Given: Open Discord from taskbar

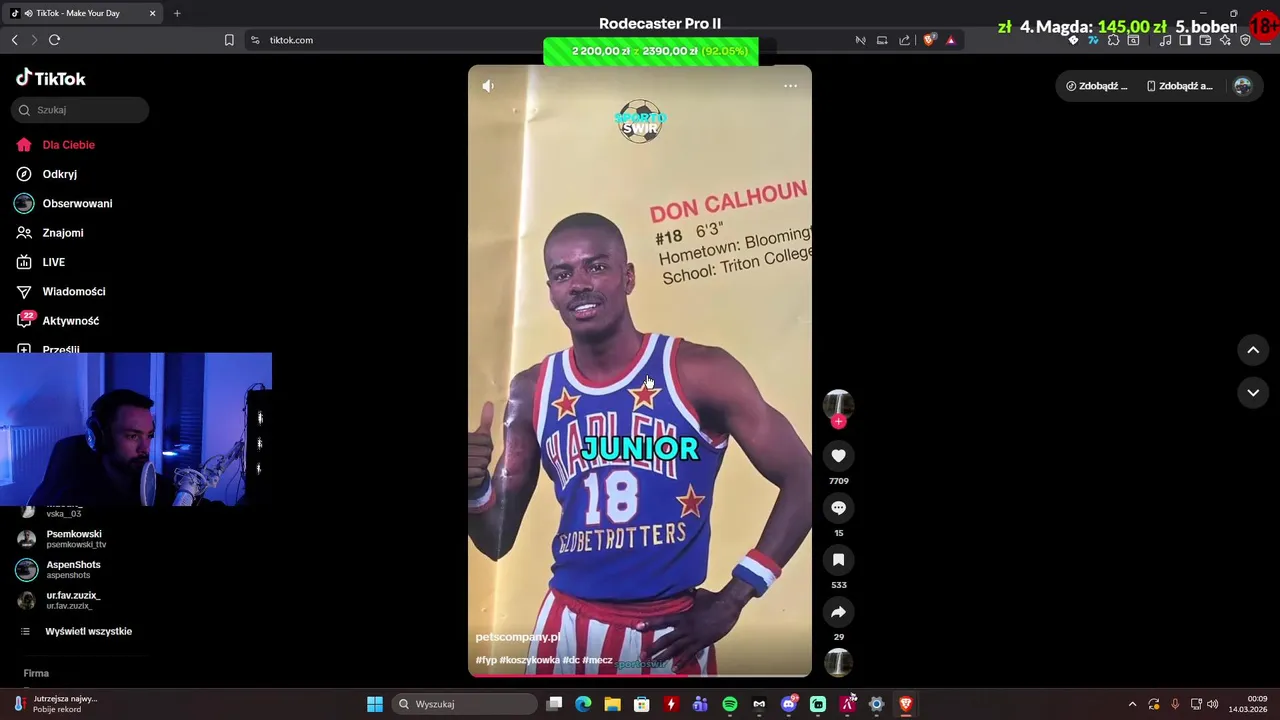Looking at the screenshot, I should [x=788, y=704].
